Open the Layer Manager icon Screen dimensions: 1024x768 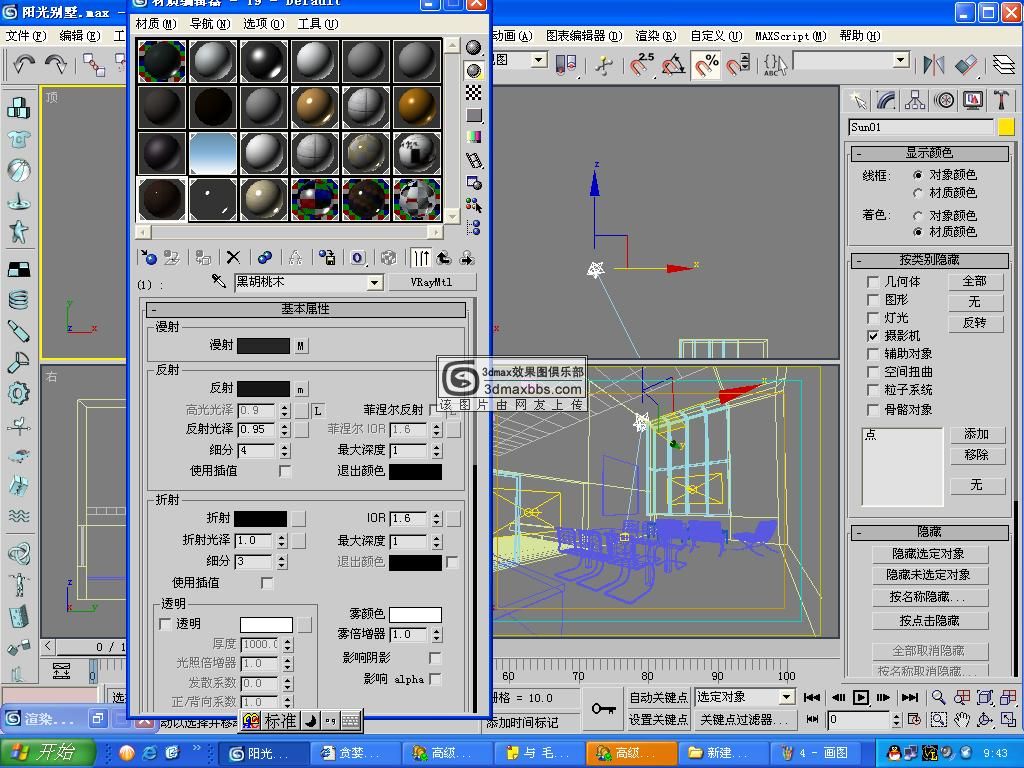(x=1003, y=65)
